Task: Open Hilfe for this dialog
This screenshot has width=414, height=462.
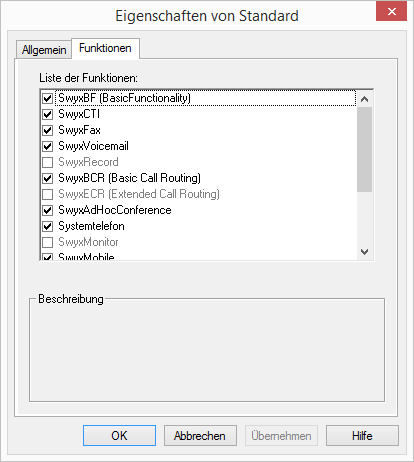Action: tap(362, 436)
